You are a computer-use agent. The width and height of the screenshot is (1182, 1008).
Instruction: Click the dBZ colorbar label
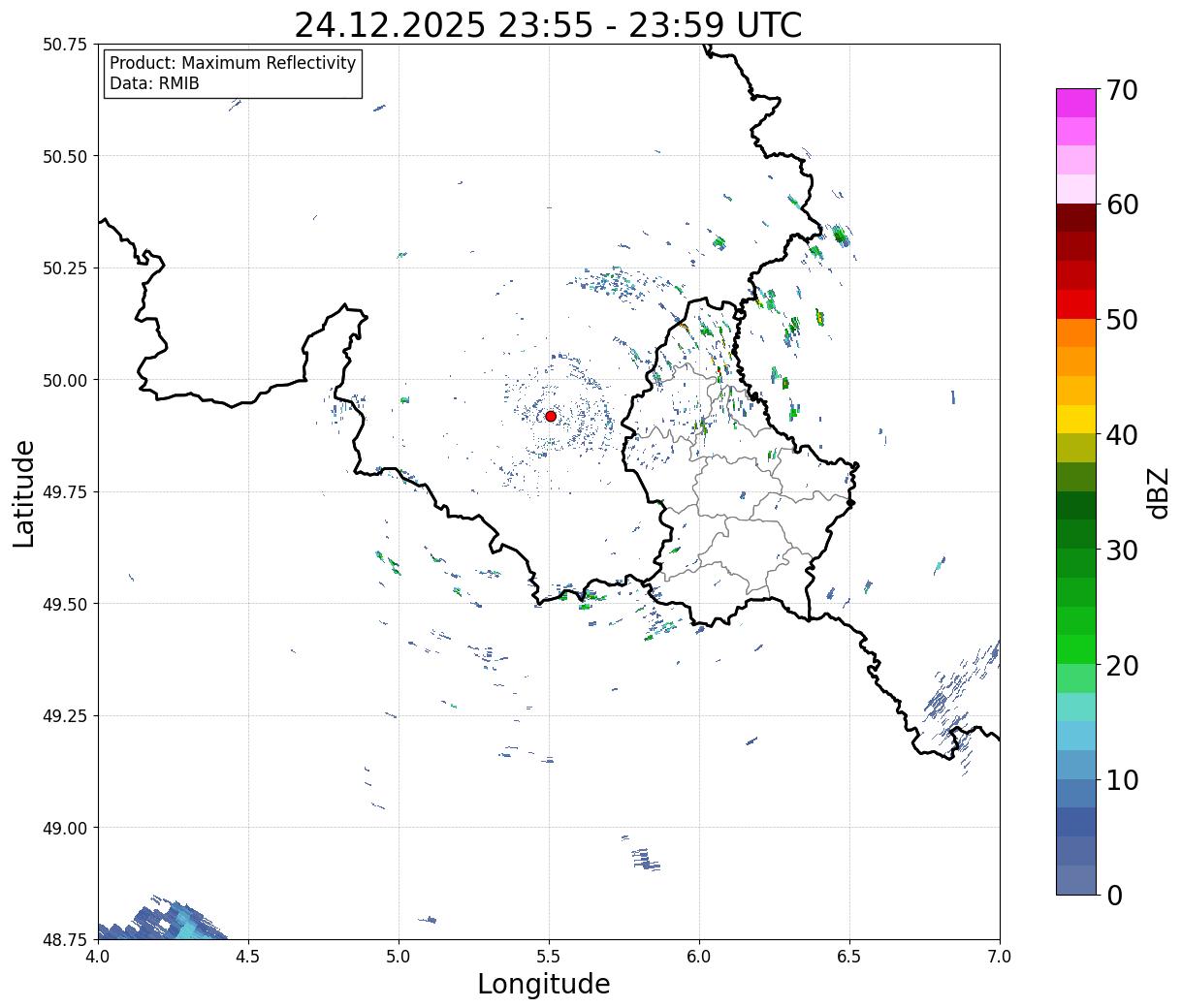(x=1158, y=492)
